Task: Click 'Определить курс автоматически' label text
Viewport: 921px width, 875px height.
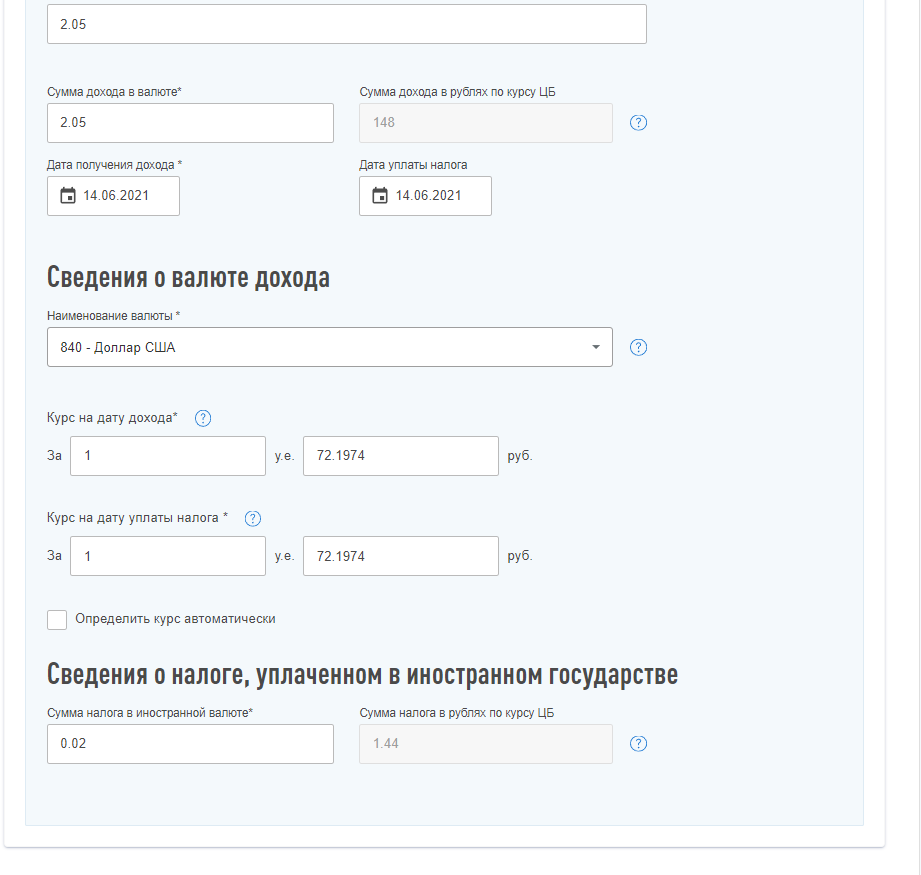Action: (175, 619)
